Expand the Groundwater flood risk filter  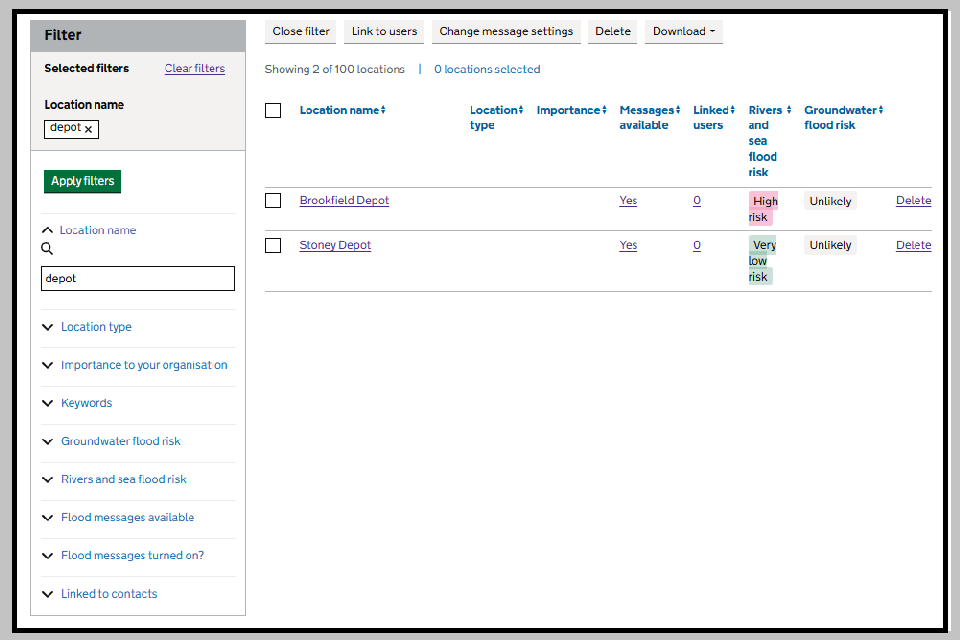120,441
